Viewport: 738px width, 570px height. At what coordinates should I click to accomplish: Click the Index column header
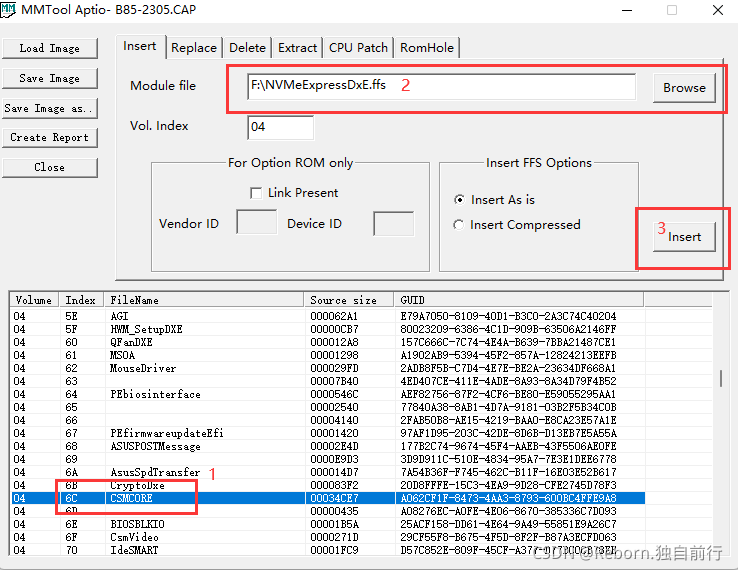point(82,300)
